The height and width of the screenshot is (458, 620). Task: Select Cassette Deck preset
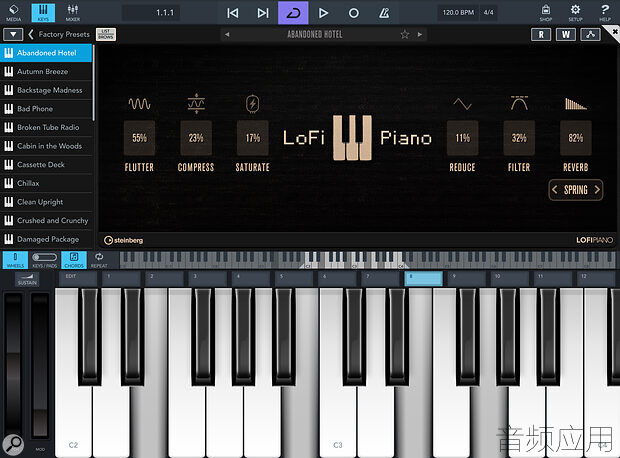pos(46,165)
